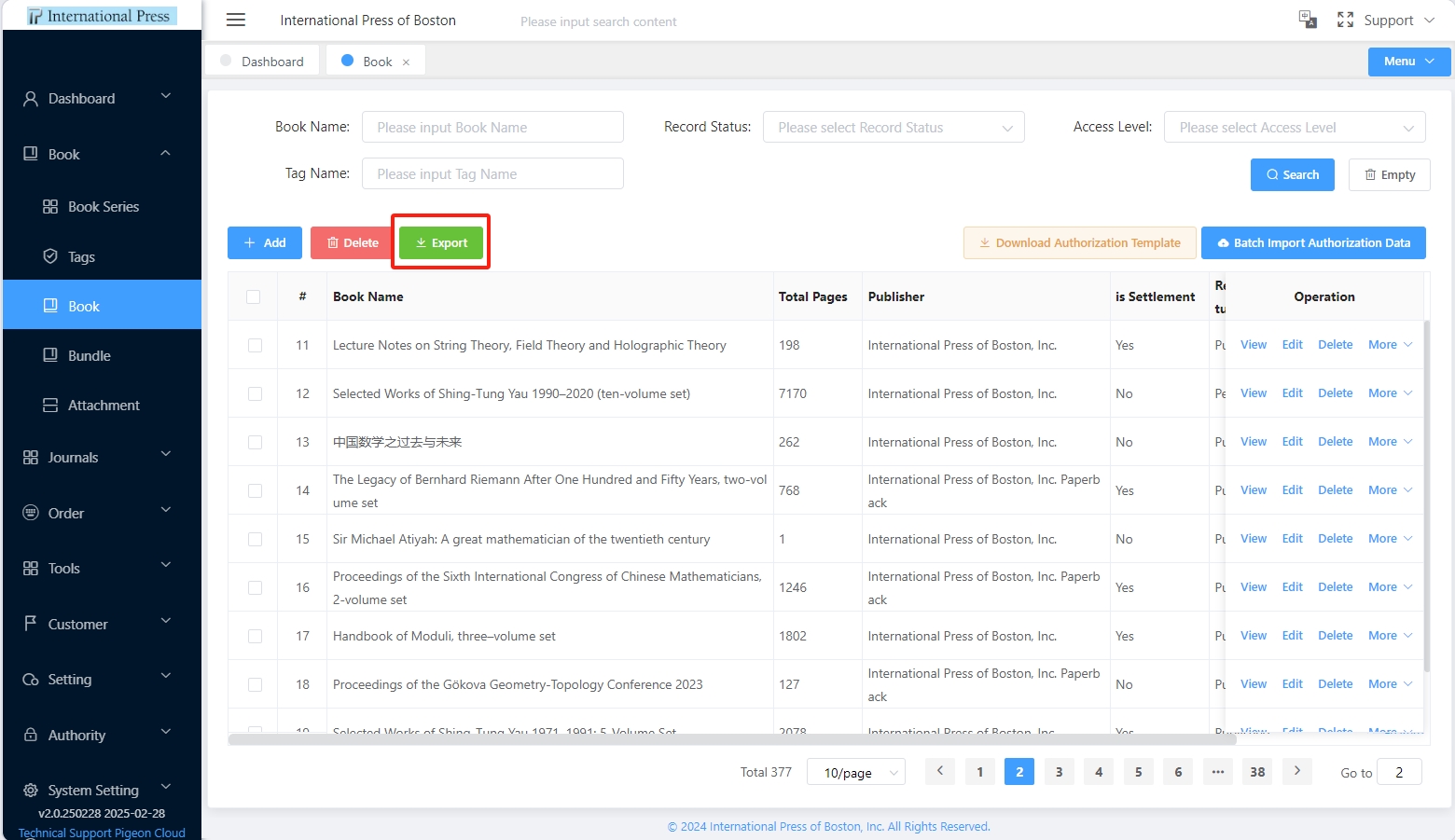Screen dimensions: 1455x840
Task: Open More options for row 14
Action: [x=1390, y=490]
